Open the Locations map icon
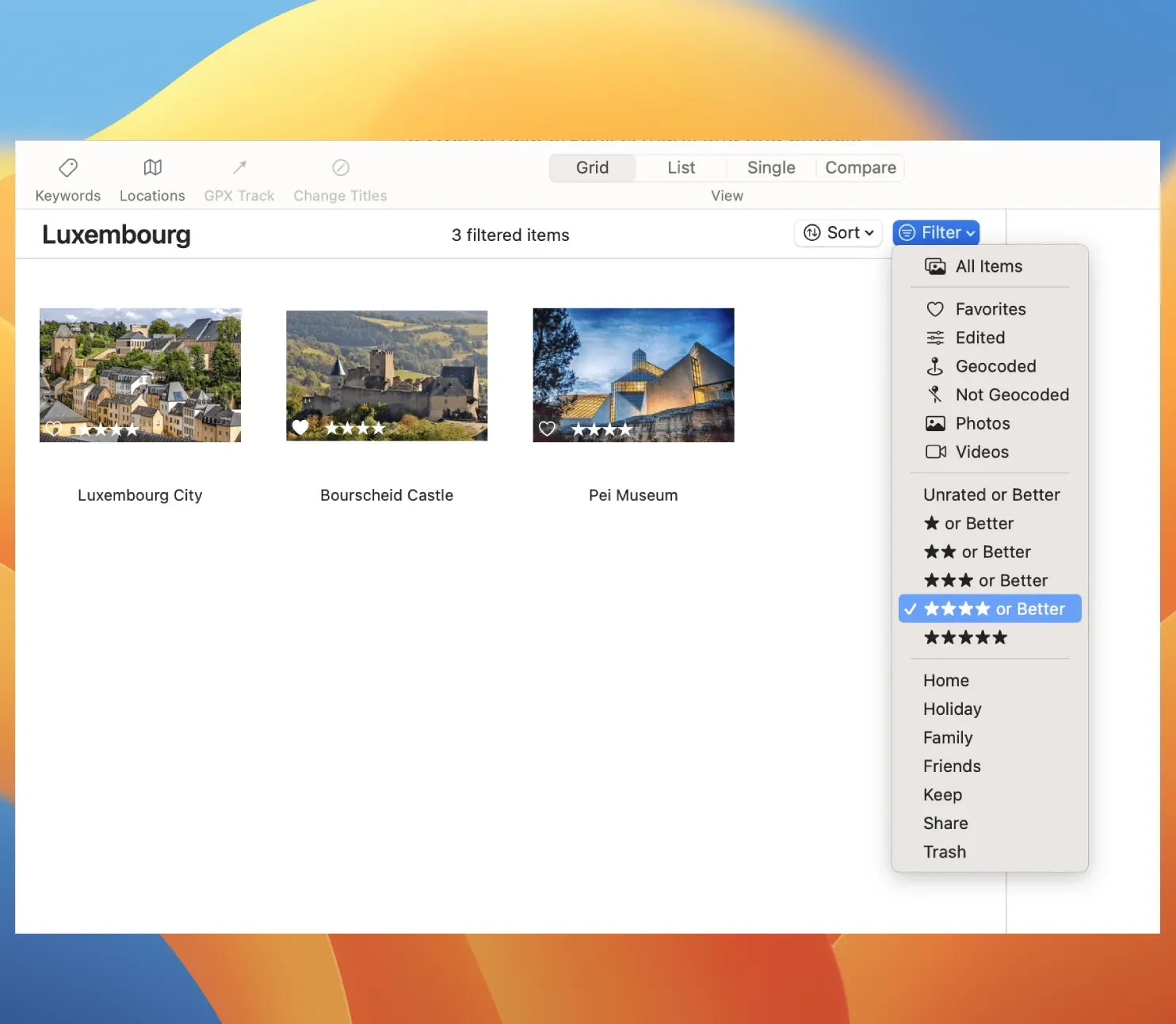Viewport: 1176px width, 1024px height. pyautogui.click(x=152, y=168)
